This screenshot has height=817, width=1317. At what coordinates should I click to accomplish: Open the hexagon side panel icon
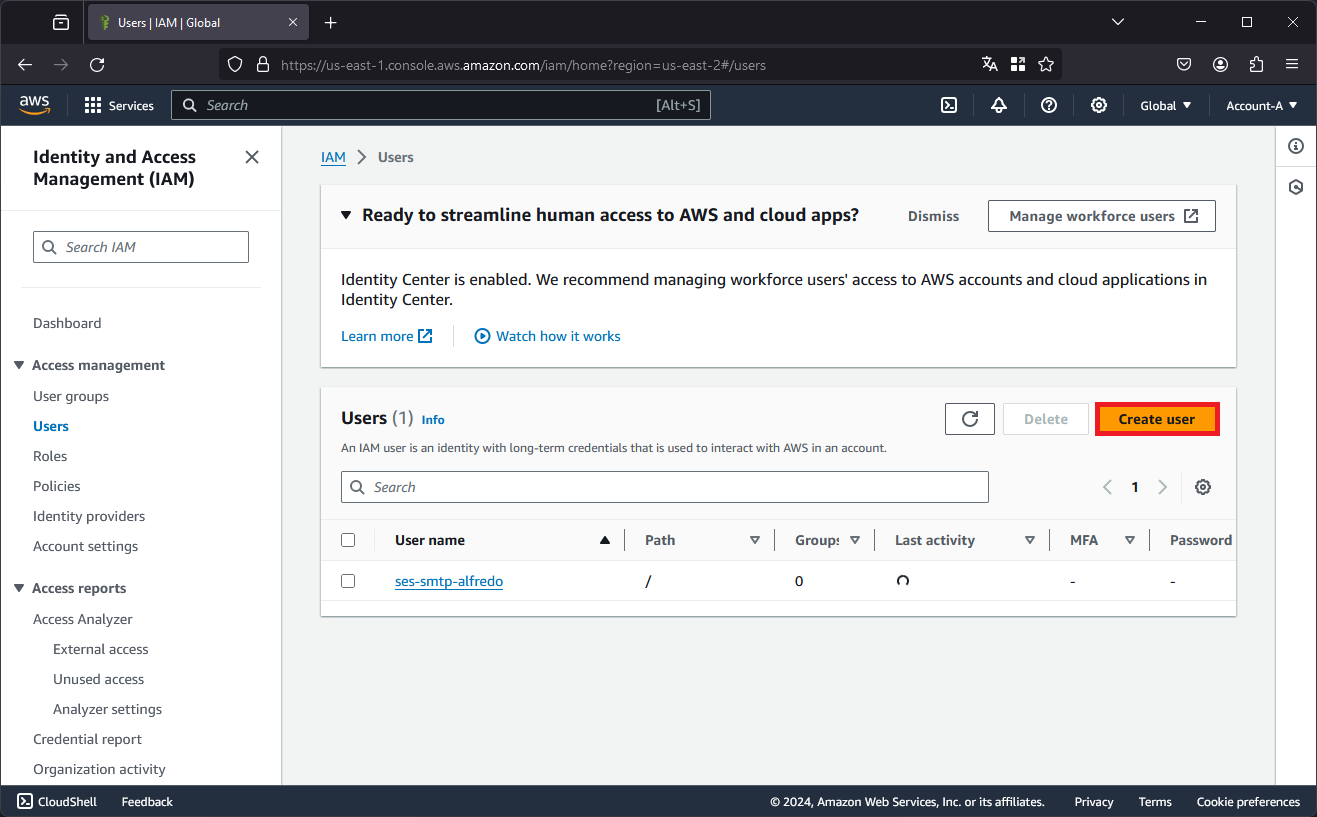[1296, 187]
